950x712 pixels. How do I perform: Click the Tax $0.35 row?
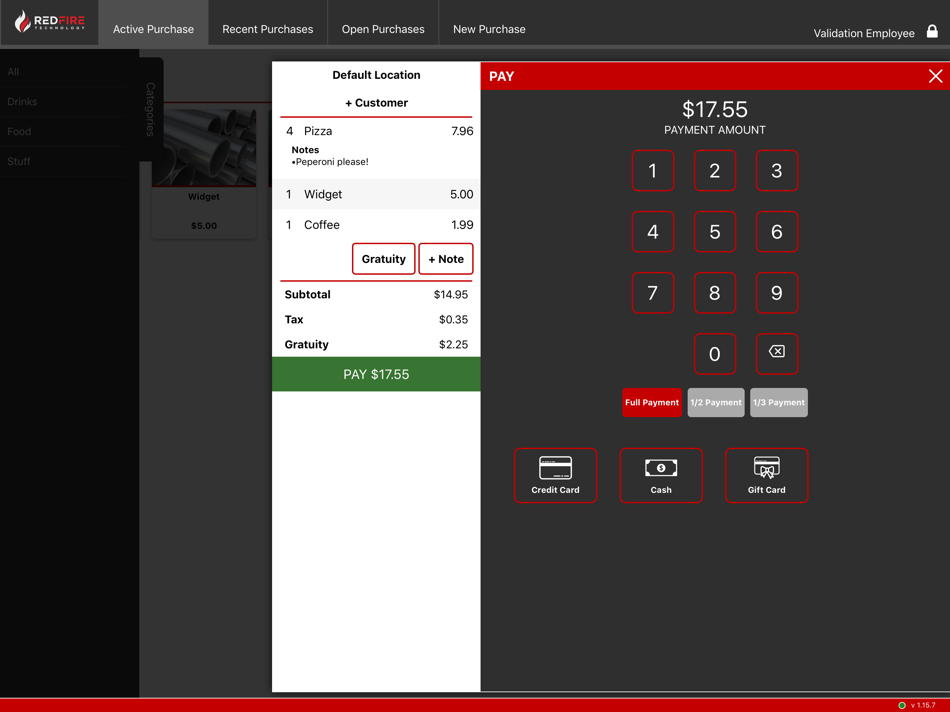point(376,319)
